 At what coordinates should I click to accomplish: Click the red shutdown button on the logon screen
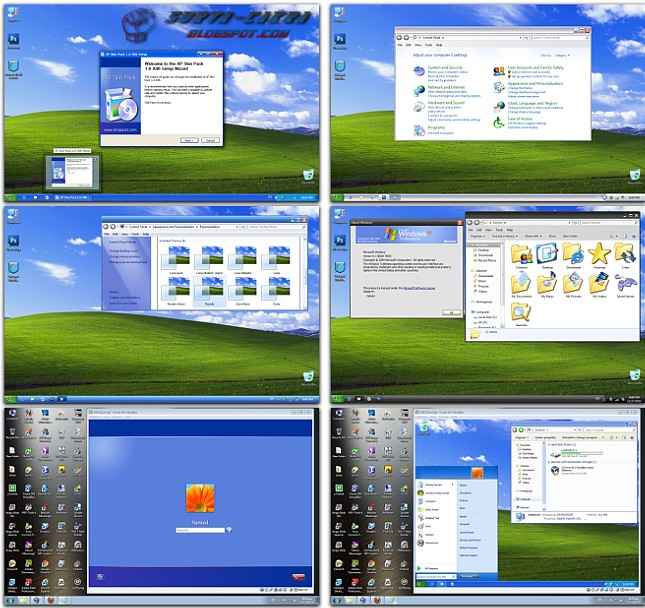click(299, 577)
